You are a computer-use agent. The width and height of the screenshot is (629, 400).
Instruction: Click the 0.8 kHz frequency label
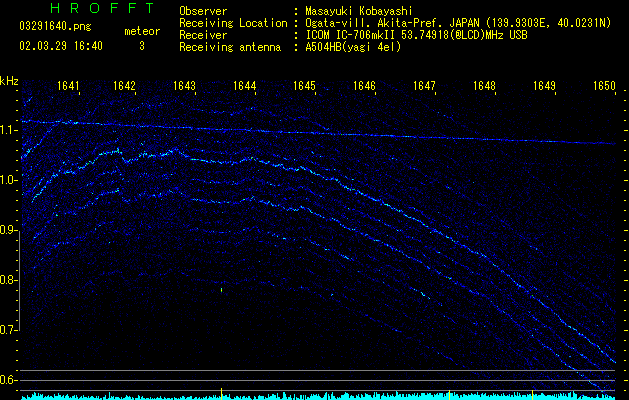9,280
